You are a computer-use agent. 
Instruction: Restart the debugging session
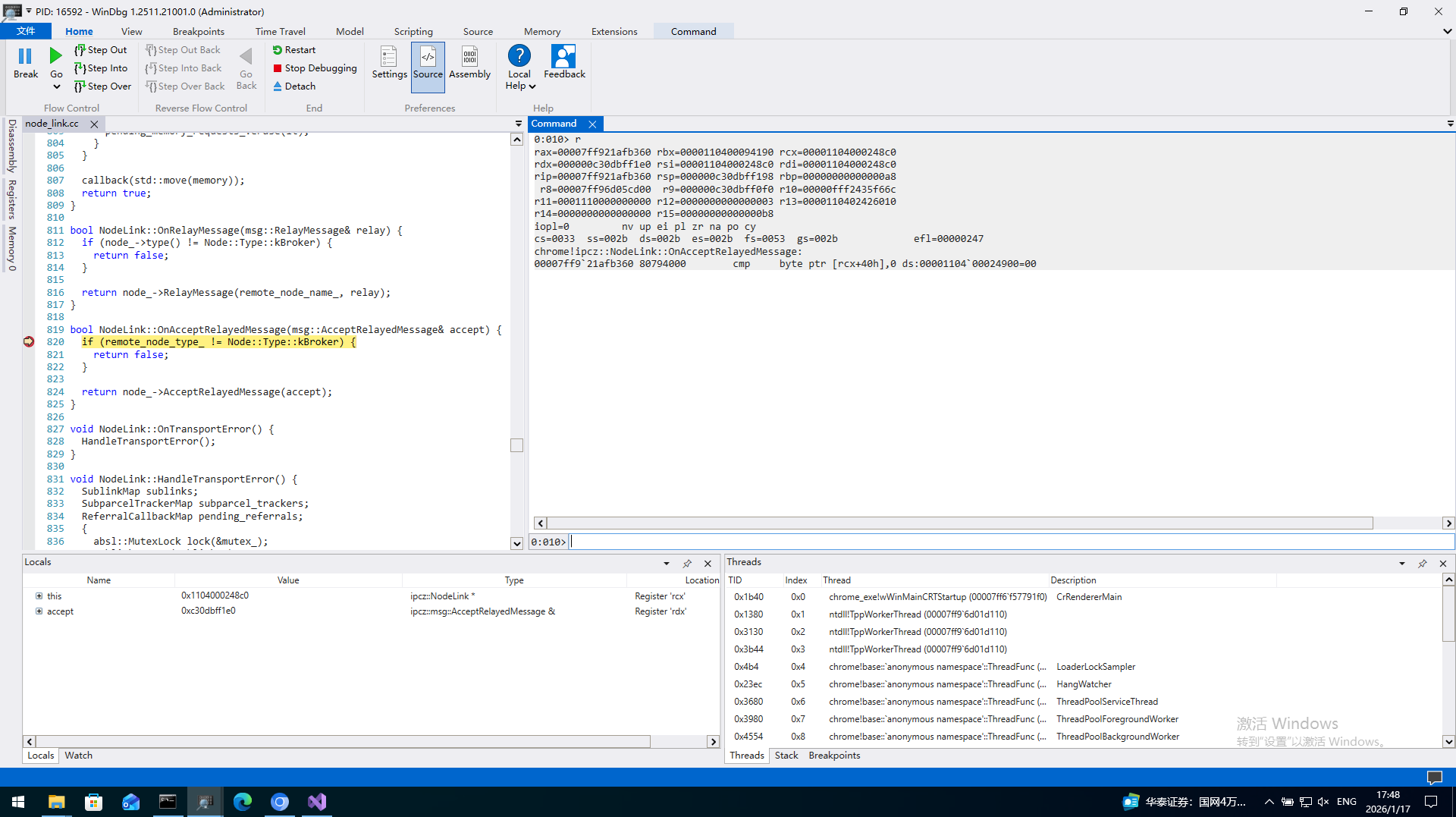294,50
